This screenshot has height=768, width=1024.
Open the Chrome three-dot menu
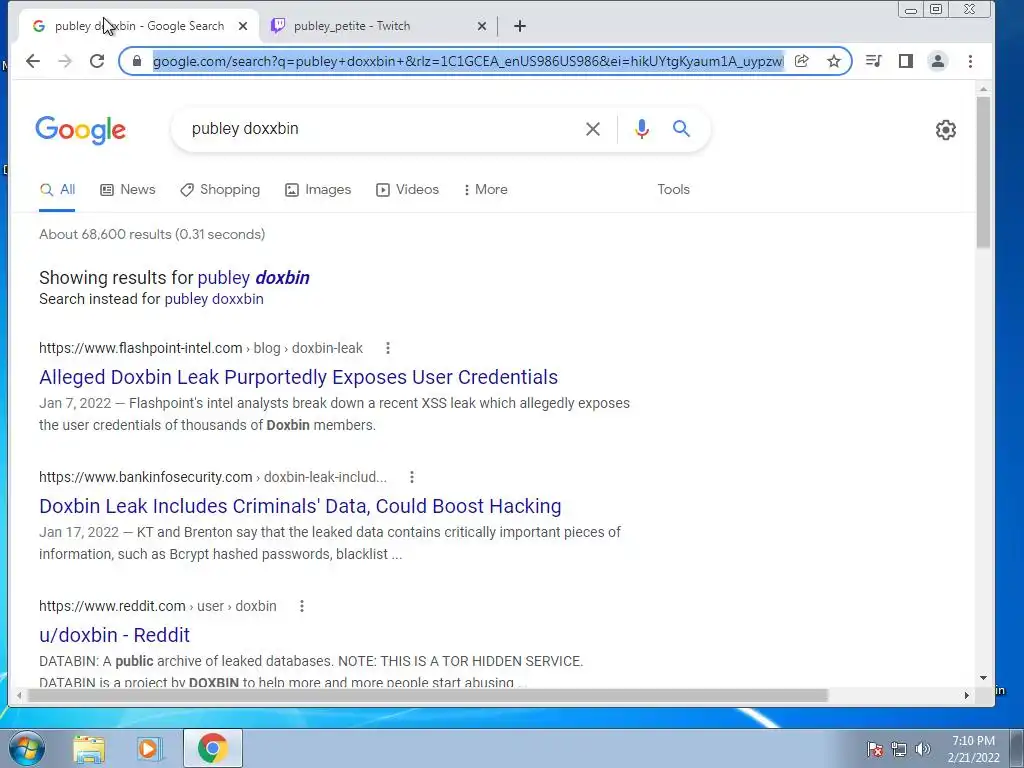coord(970,61)
